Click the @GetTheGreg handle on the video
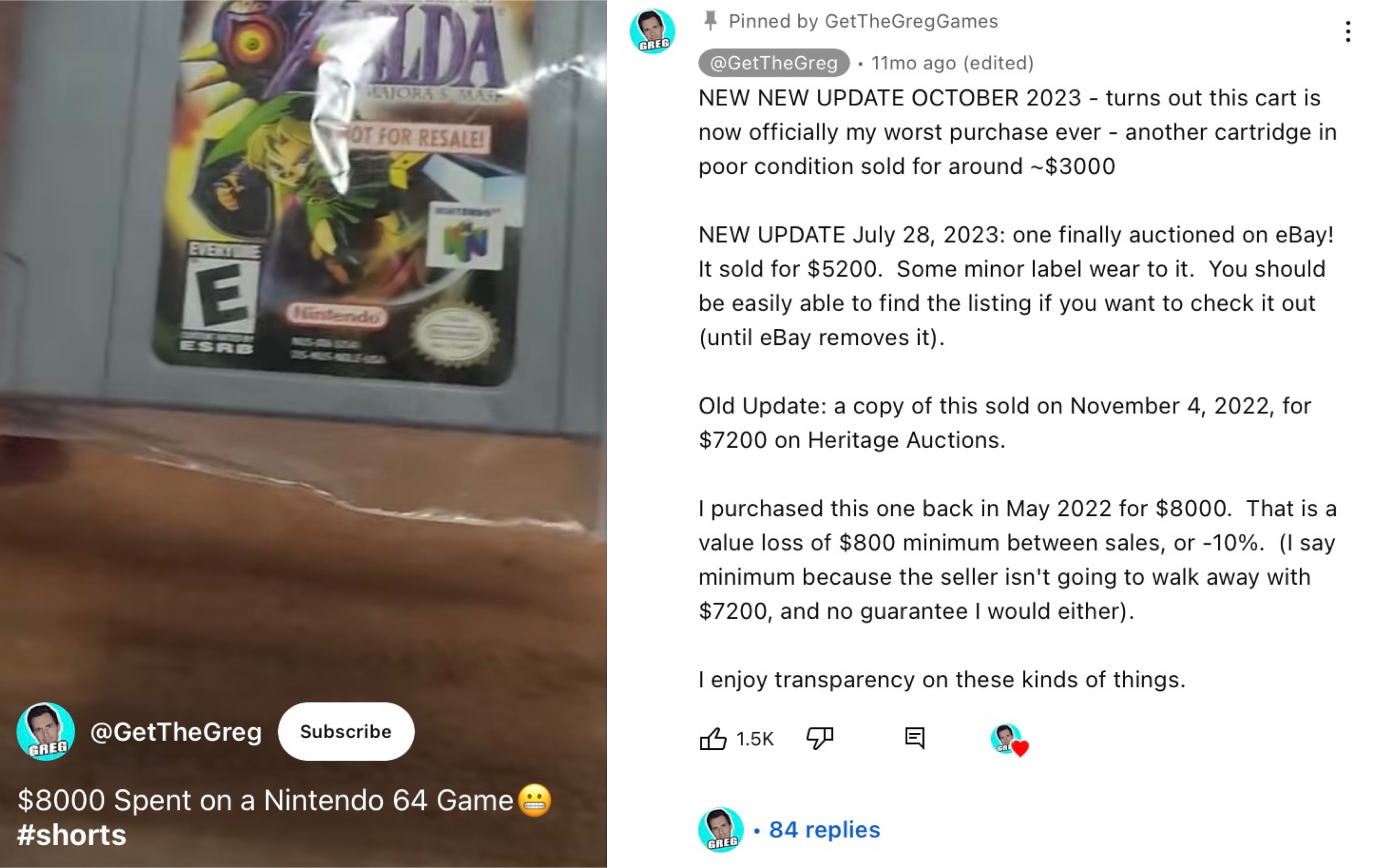 [176, 732]
